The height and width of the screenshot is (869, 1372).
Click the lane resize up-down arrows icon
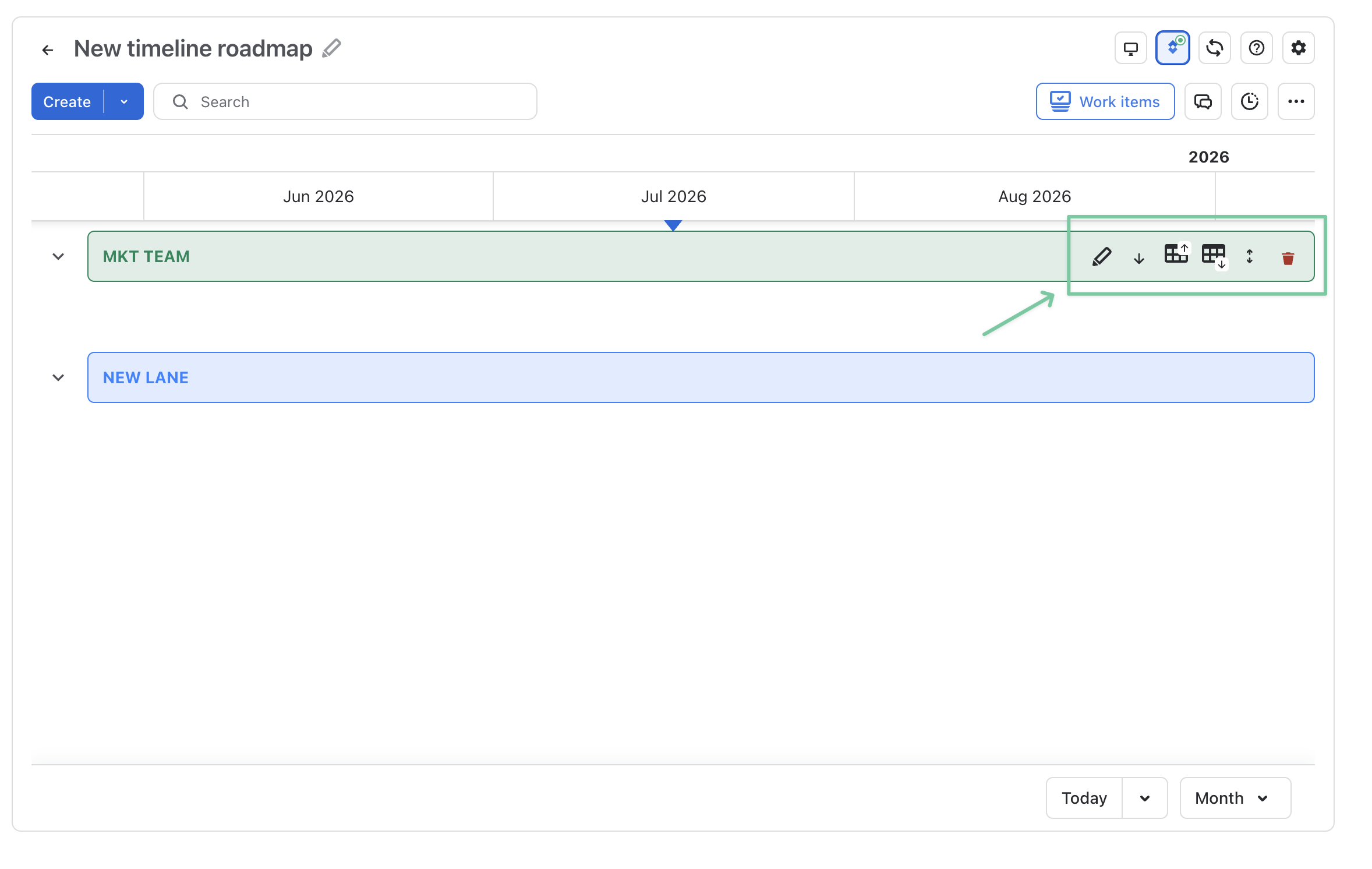pos(1250,257)
